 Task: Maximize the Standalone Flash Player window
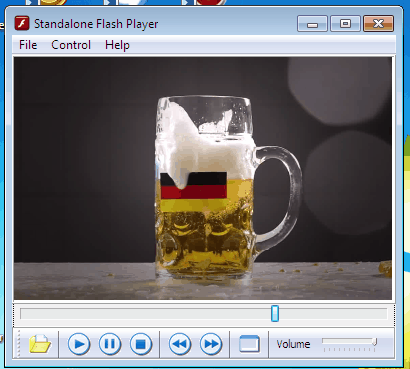[345, 24]
